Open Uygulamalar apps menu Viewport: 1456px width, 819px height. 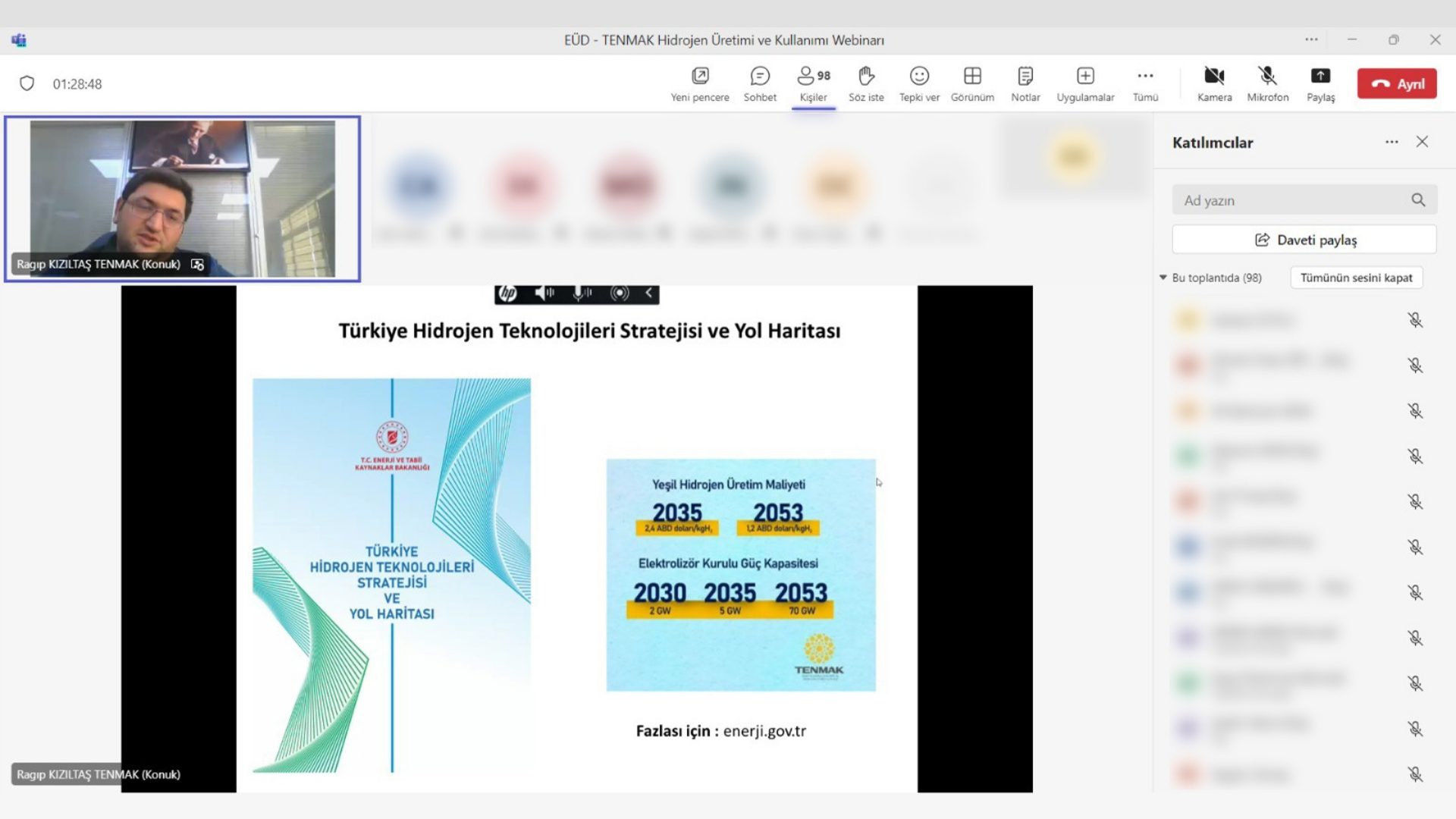click(x=1085, y=83)
